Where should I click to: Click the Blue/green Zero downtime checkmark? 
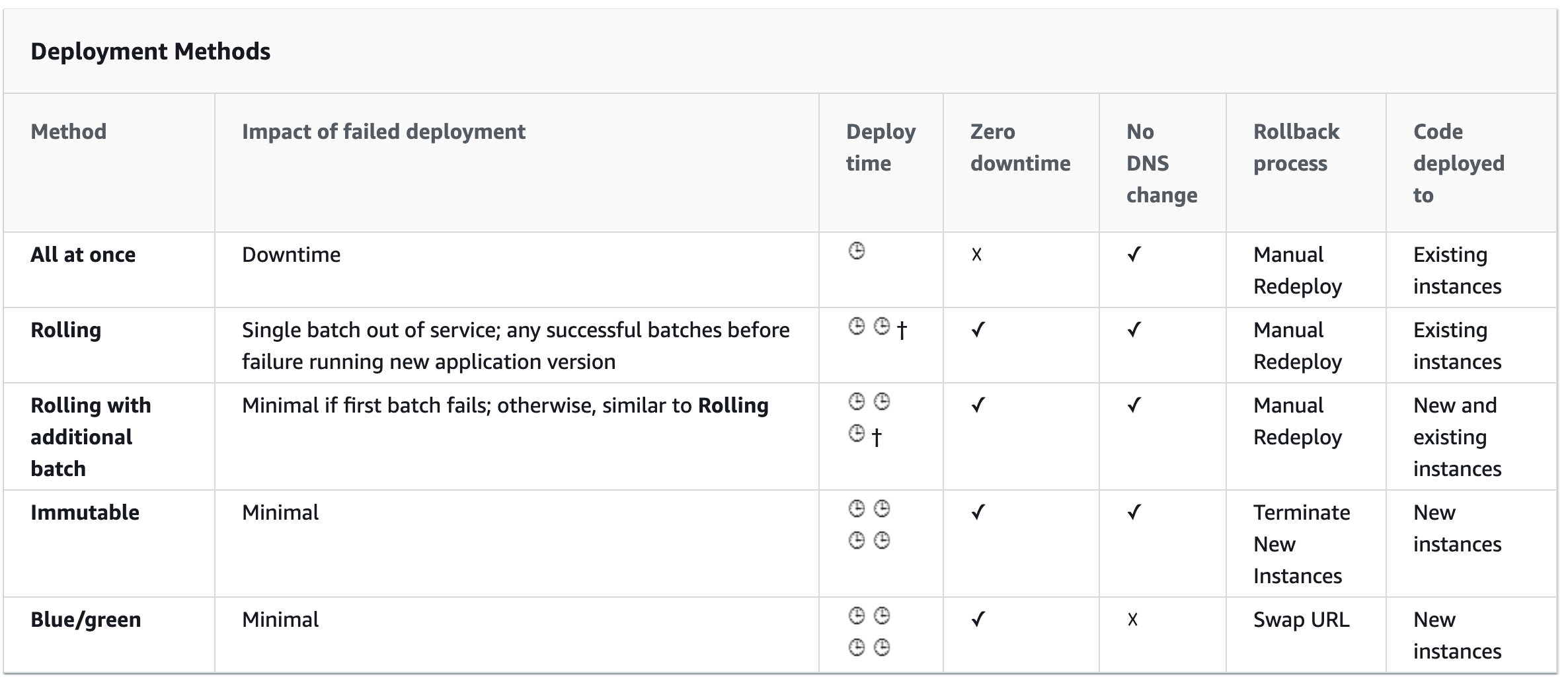coord(978,620)
